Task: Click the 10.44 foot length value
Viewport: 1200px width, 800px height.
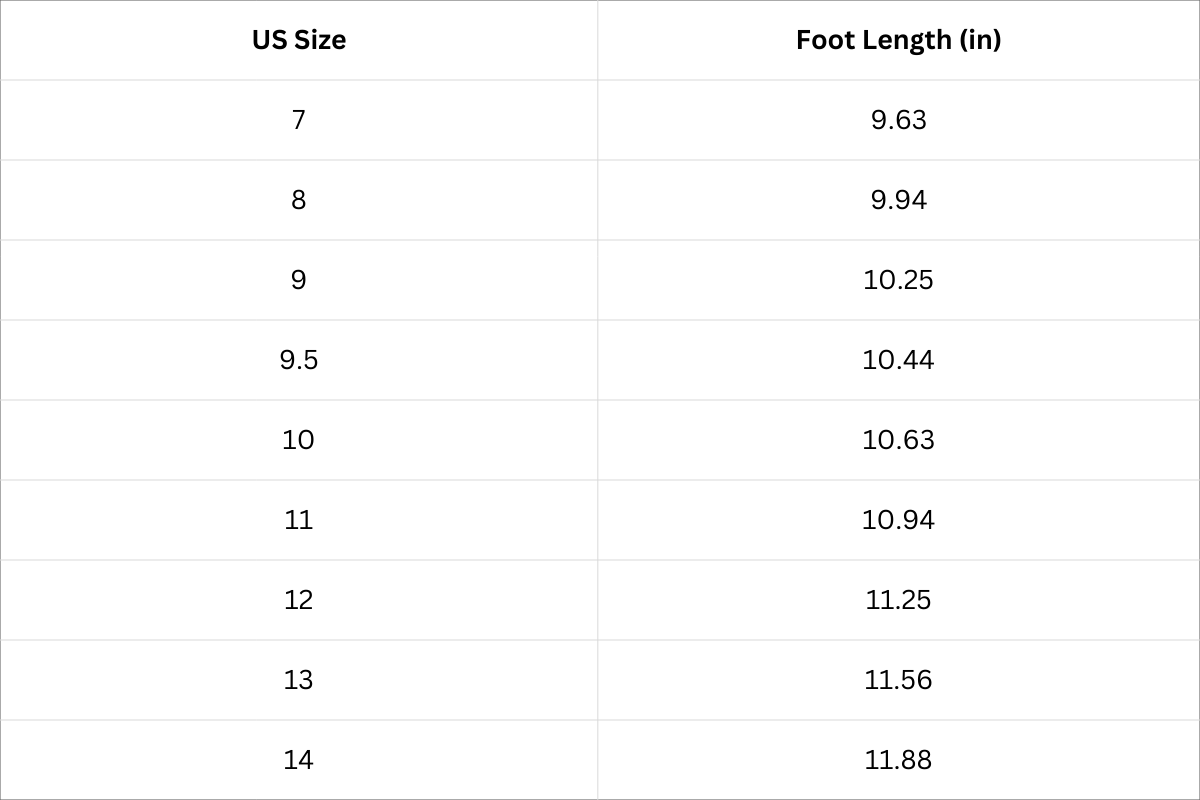Action: (x=898, y=360)
